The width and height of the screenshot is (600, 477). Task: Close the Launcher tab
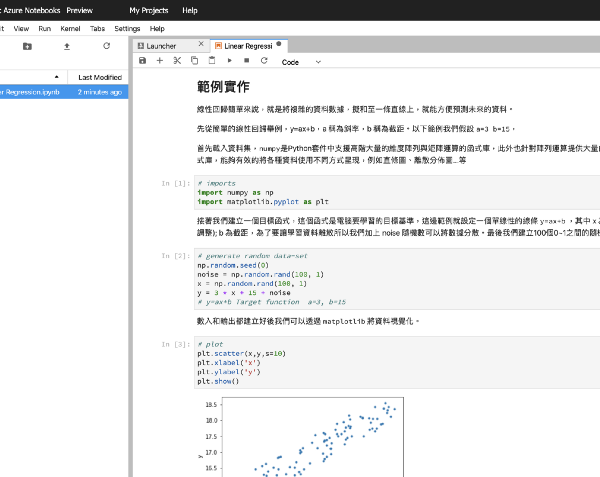click(201, 46)
